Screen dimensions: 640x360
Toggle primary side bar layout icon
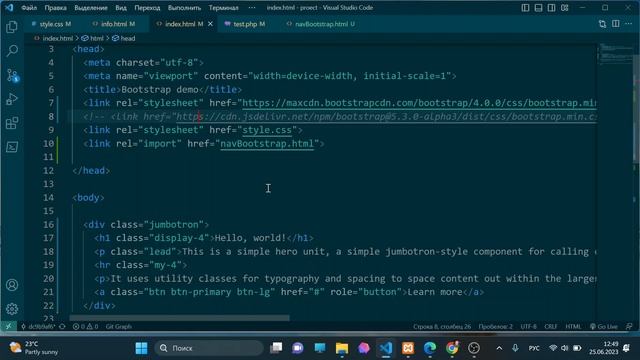[x=525, y=8]
